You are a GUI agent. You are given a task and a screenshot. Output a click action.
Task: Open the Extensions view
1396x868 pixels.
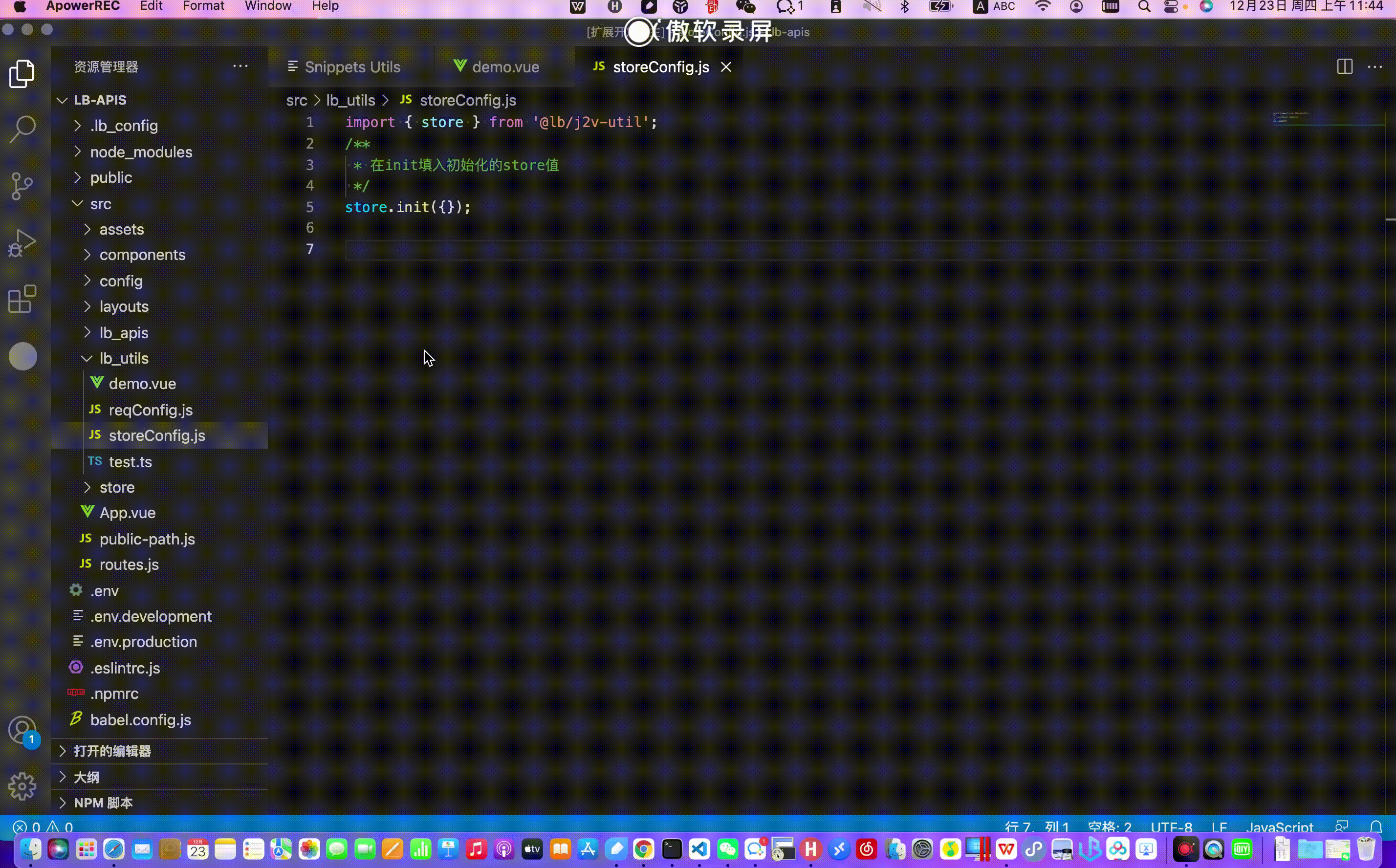[22, 299]
